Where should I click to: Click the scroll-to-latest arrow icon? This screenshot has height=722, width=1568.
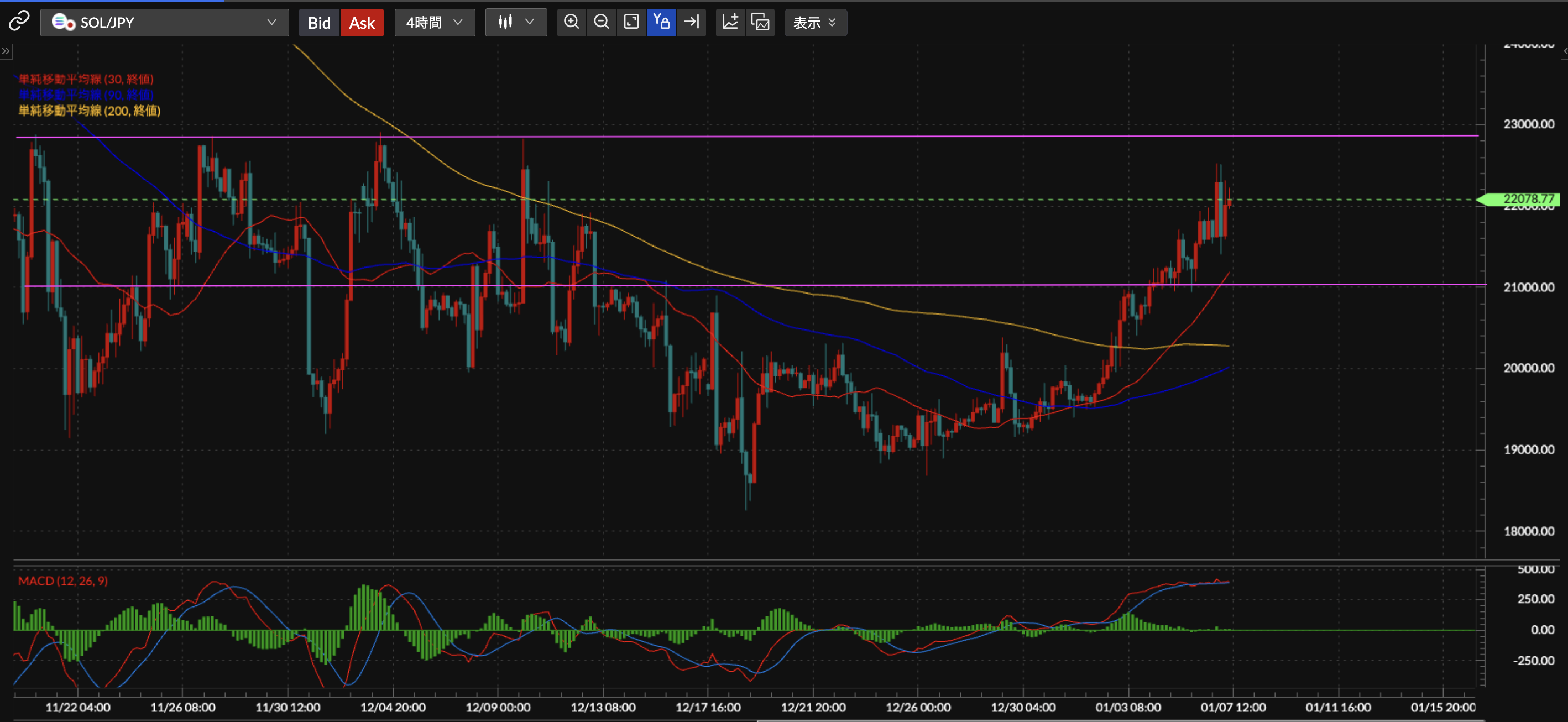click(692, 23)
